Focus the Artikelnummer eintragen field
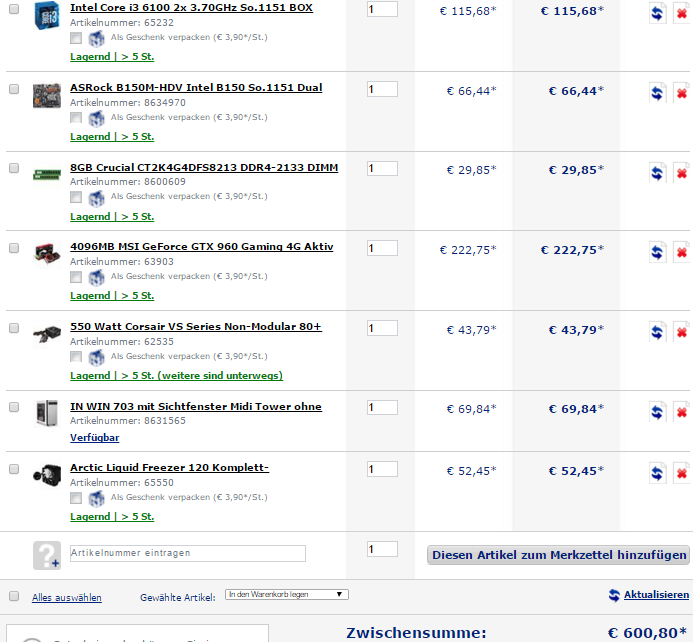The image size is (693, 642). click(188, 553)
